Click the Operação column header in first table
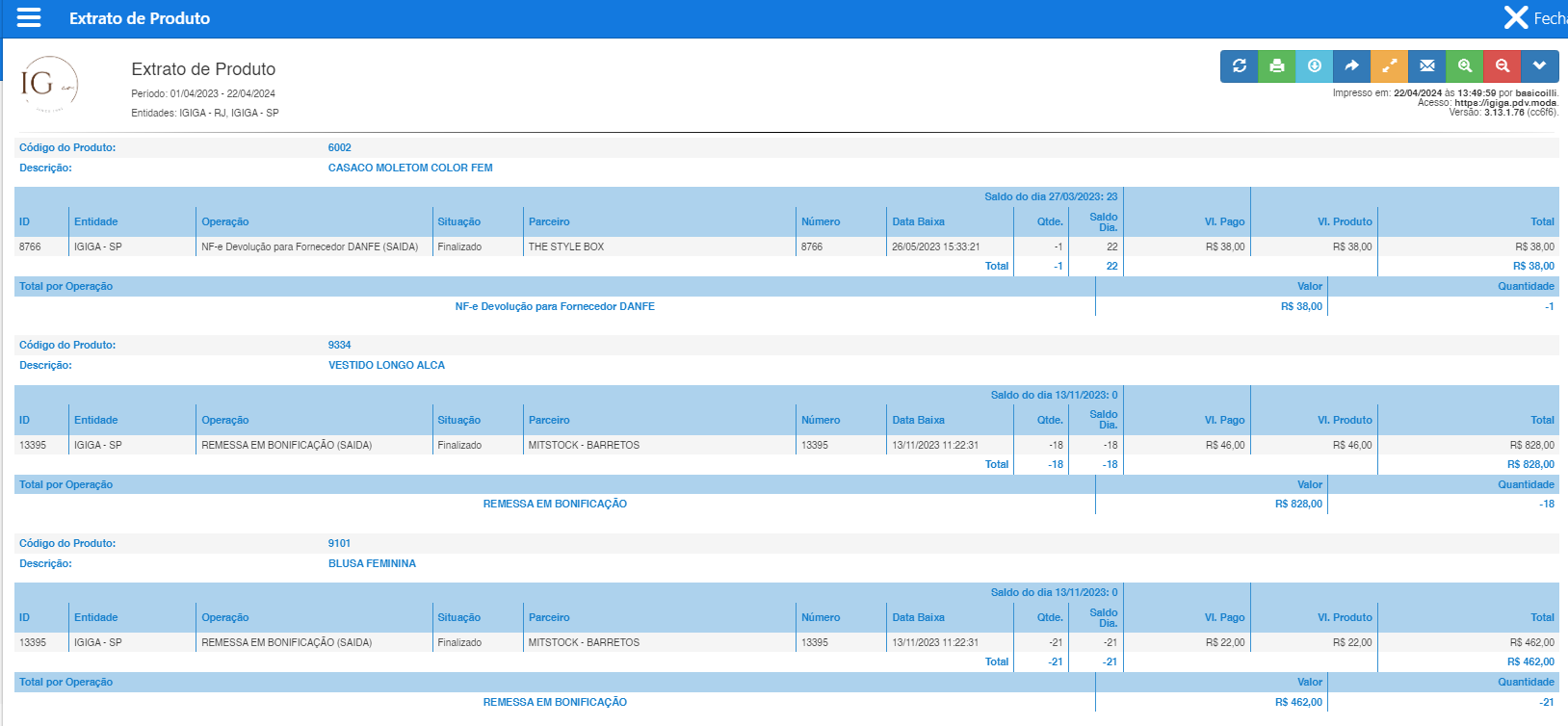 click(x=225, y=222)
